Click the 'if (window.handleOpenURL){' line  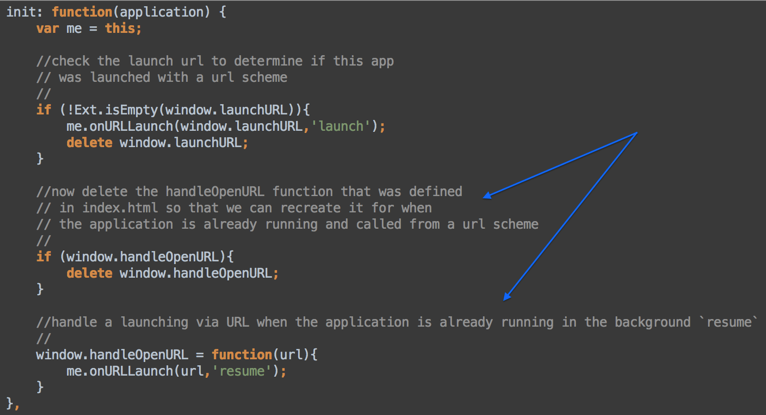pyautogui.click(x=135, y=257)
